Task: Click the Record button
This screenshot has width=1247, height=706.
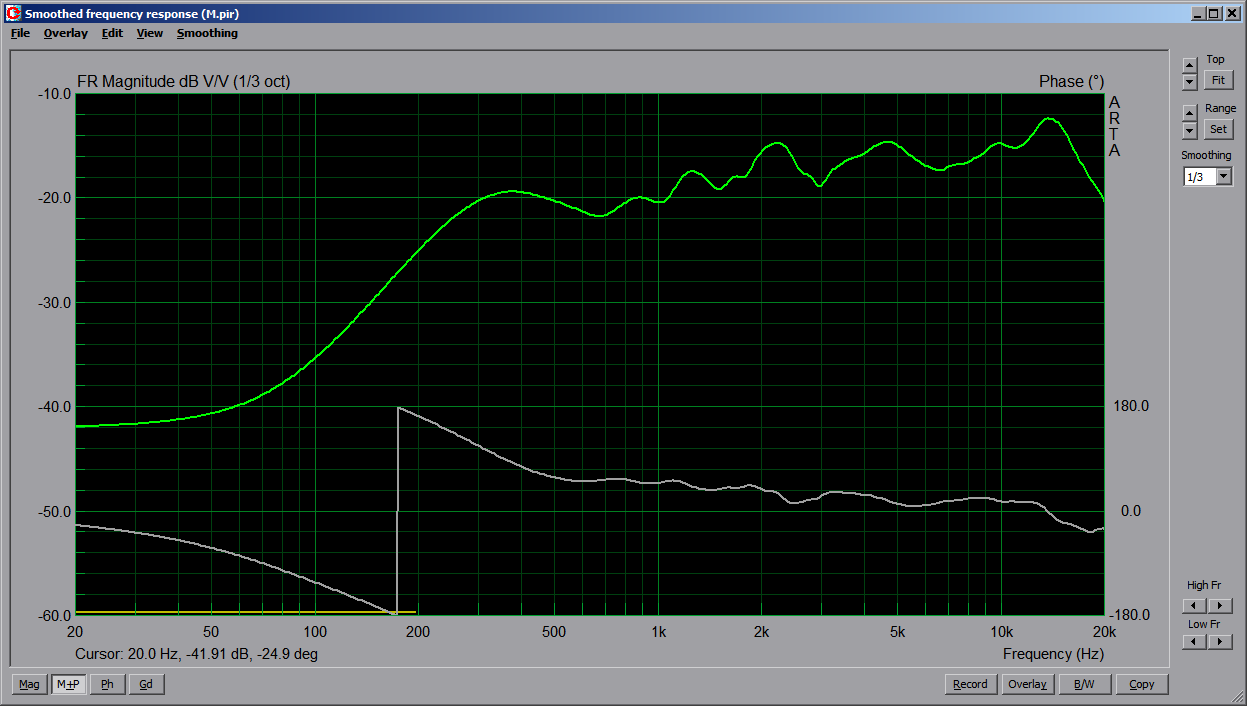Action: point(970,684)
